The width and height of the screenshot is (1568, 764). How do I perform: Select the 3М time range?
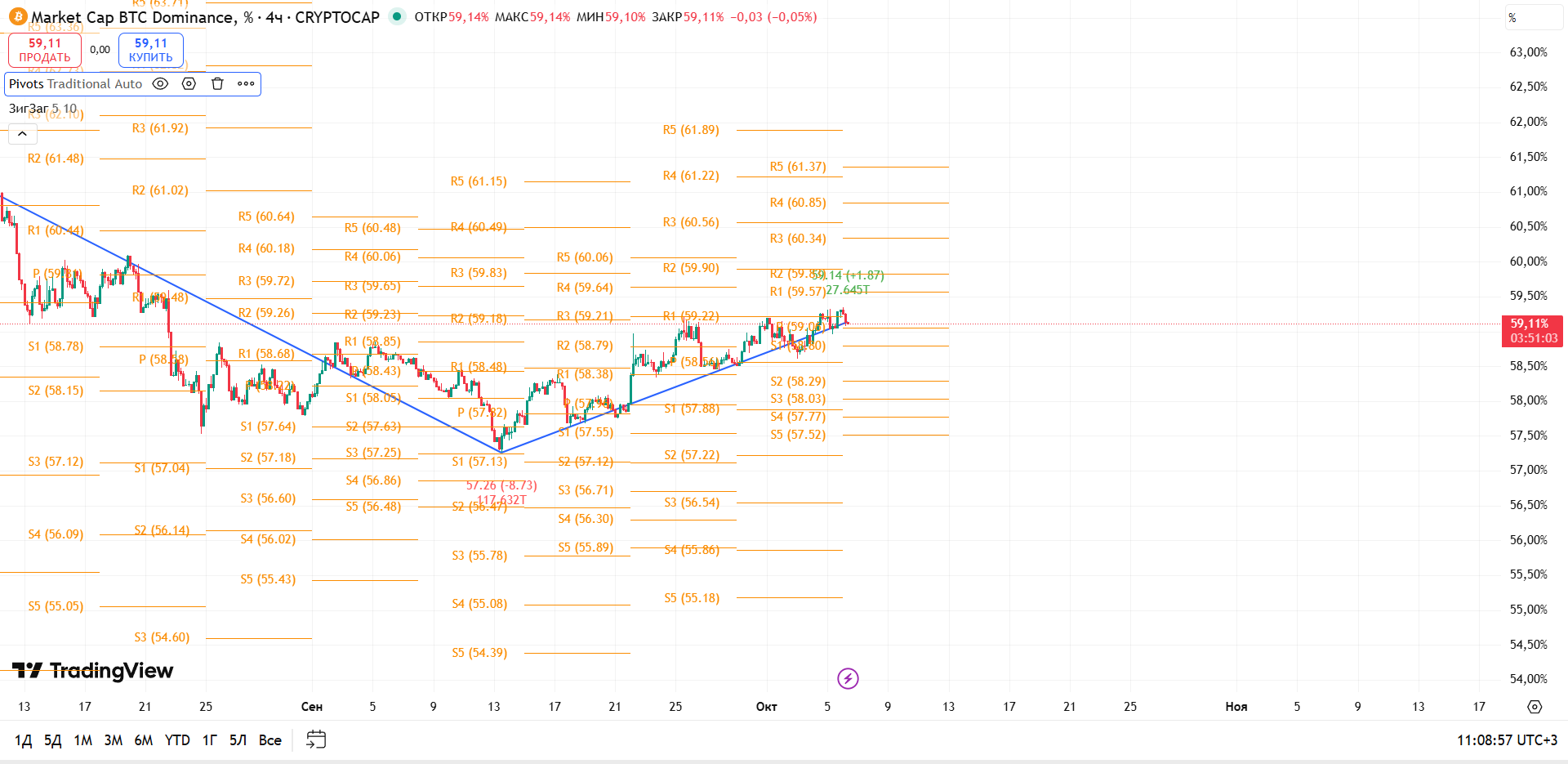(x=113, y=740)
